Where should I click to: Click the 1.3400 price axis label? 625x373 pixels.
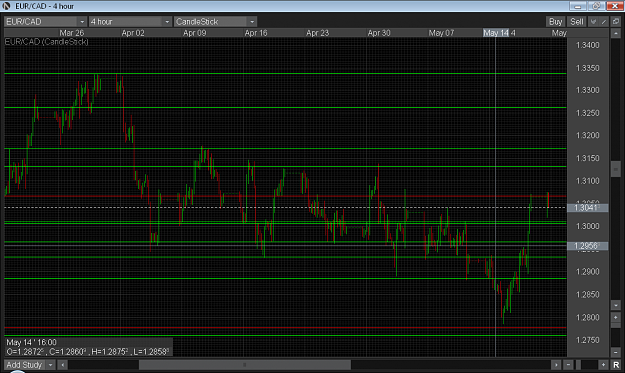tap(588, 45)
